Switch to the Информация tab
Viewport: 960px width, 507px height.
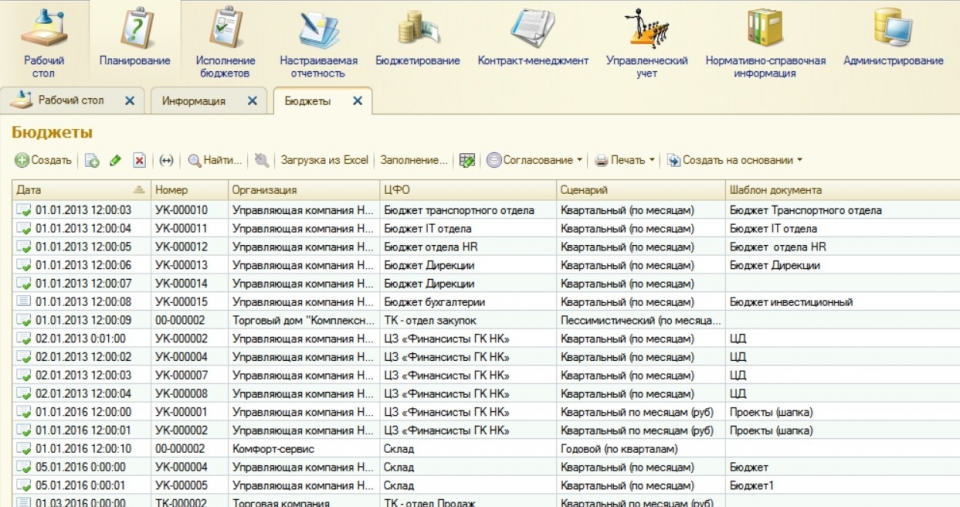193,101
